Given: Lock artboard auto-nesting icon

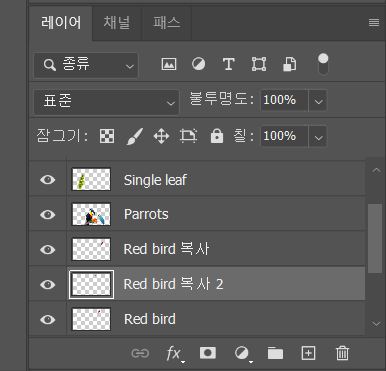Looking at the screenshot, I should point(188,136).
